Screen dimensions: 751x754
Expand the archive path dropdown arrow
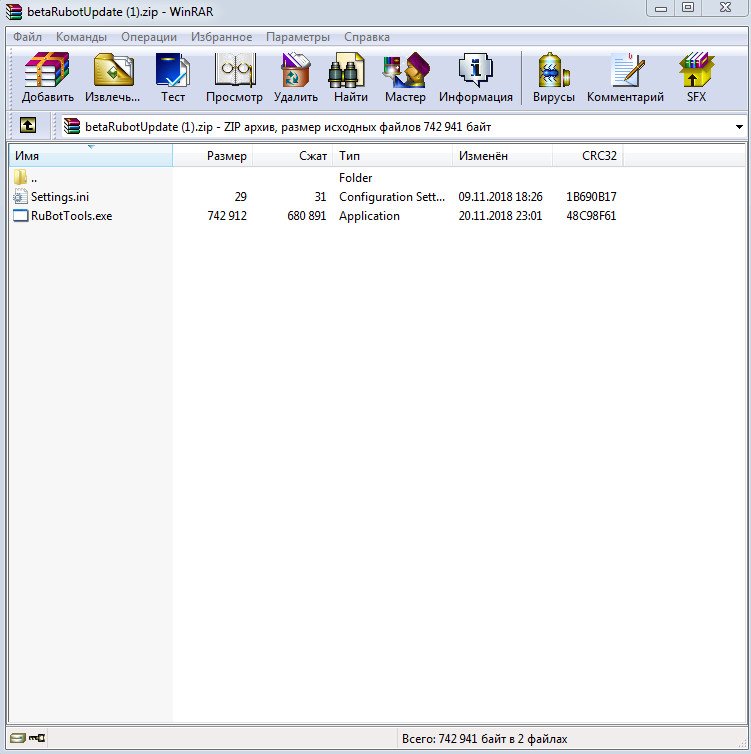point(739,127)
